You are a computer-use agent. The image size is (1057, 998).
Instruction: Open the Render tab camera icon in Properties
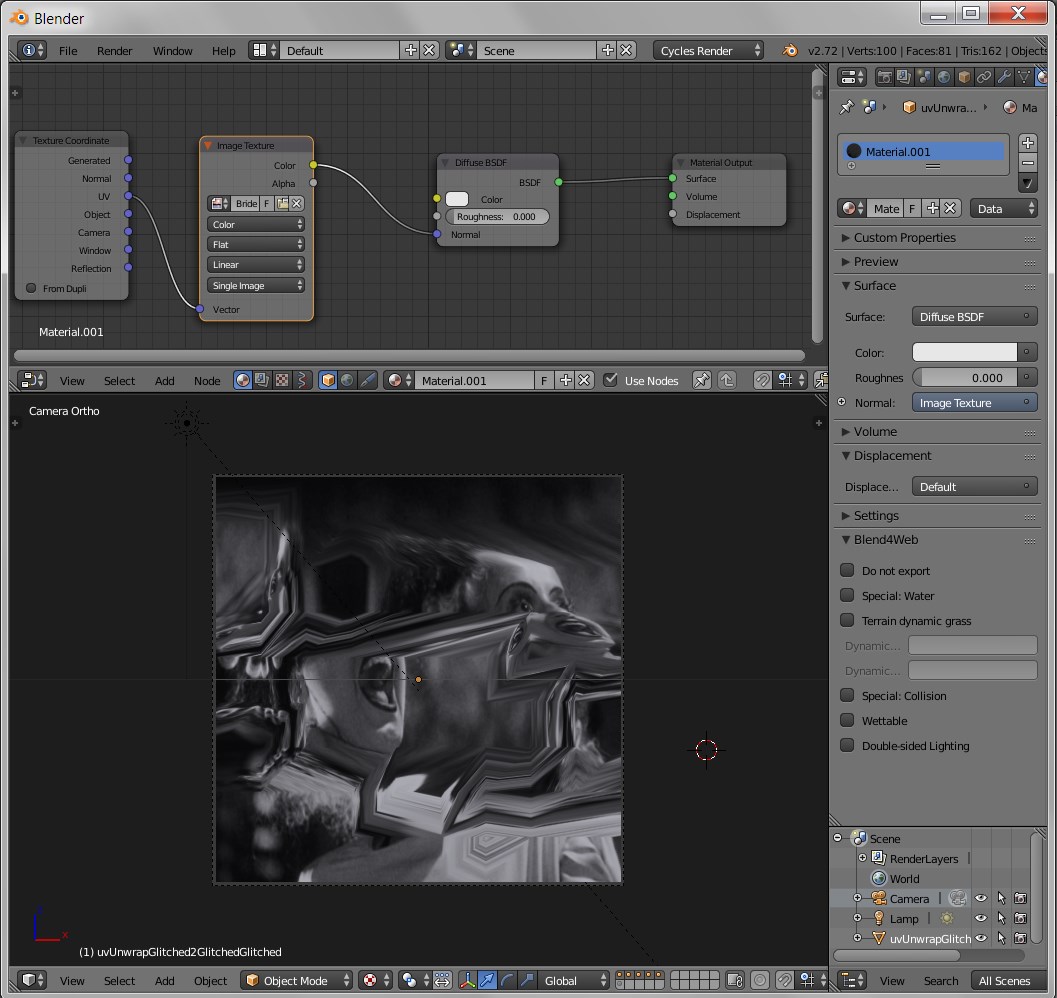coord(884,77)
